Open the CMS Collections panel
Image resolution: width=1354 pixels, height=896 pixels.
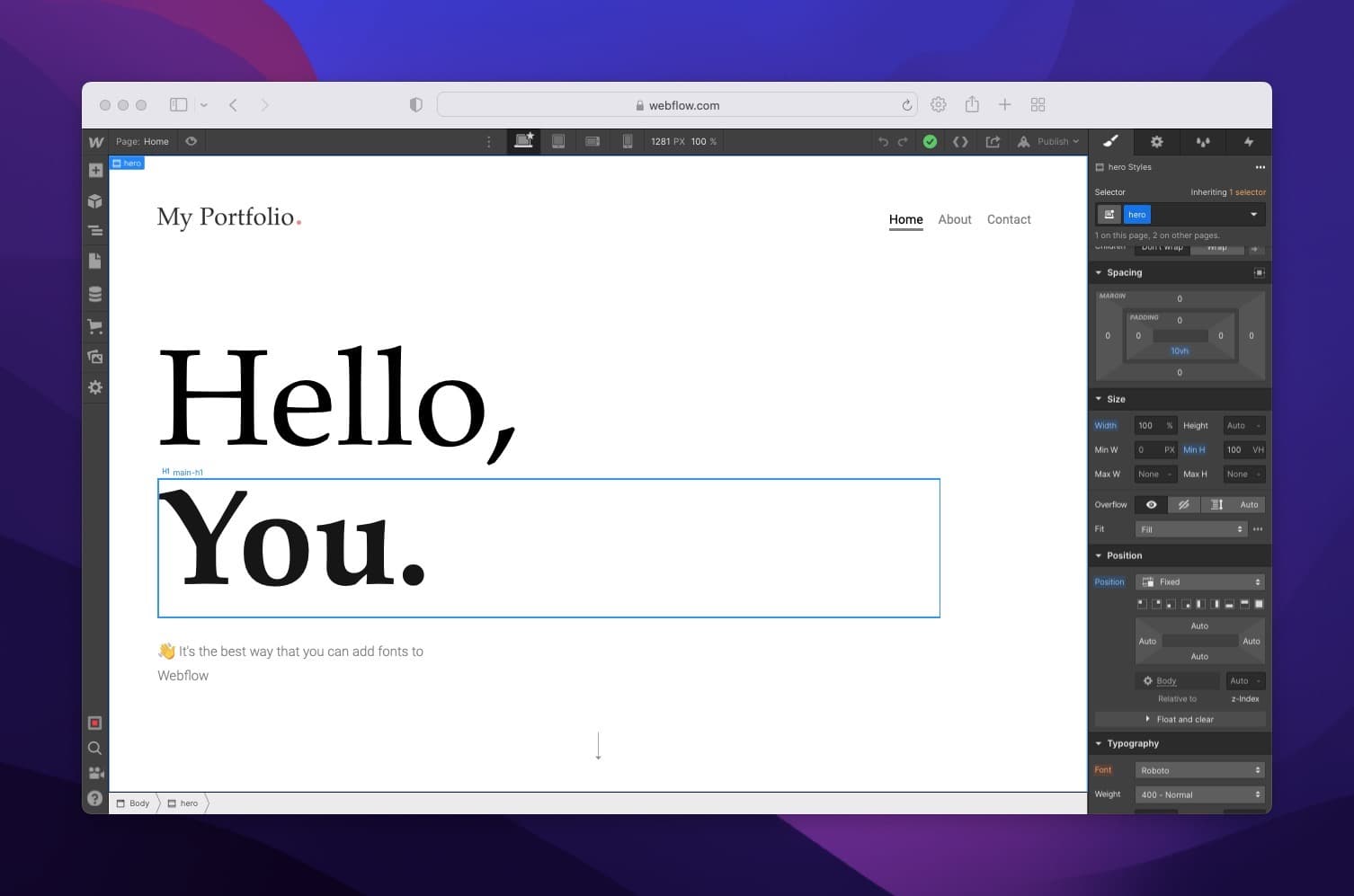tap(95, 294)
